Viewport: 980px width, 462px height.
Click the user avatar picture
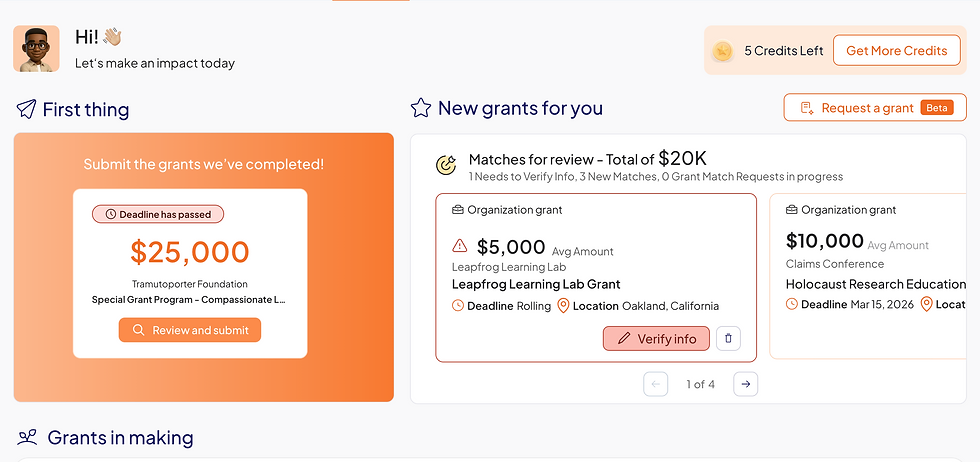coord(36,49)
